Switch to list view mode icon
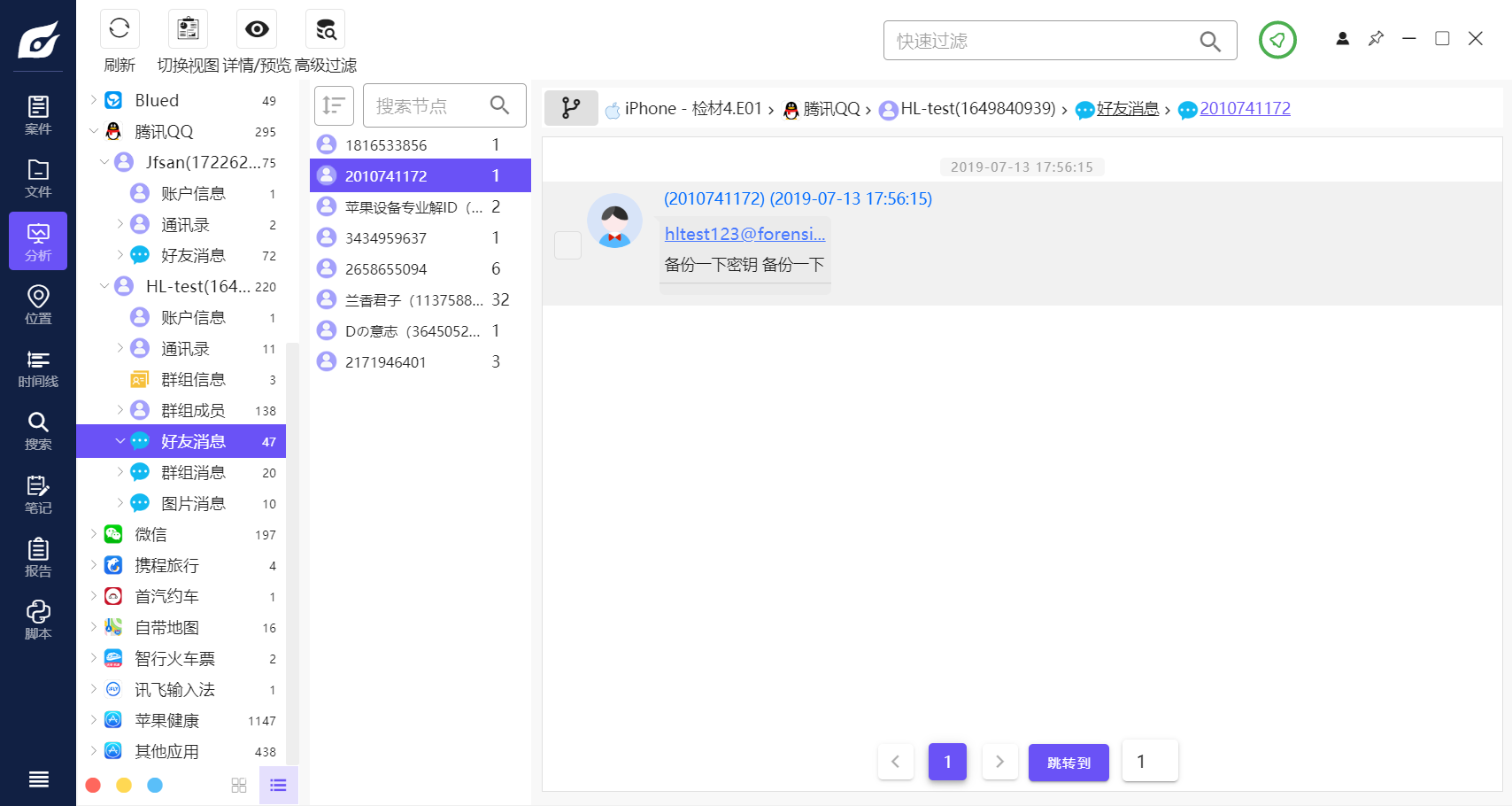The width and height of the screenshot is (1512, 806). tap(278, 786)
